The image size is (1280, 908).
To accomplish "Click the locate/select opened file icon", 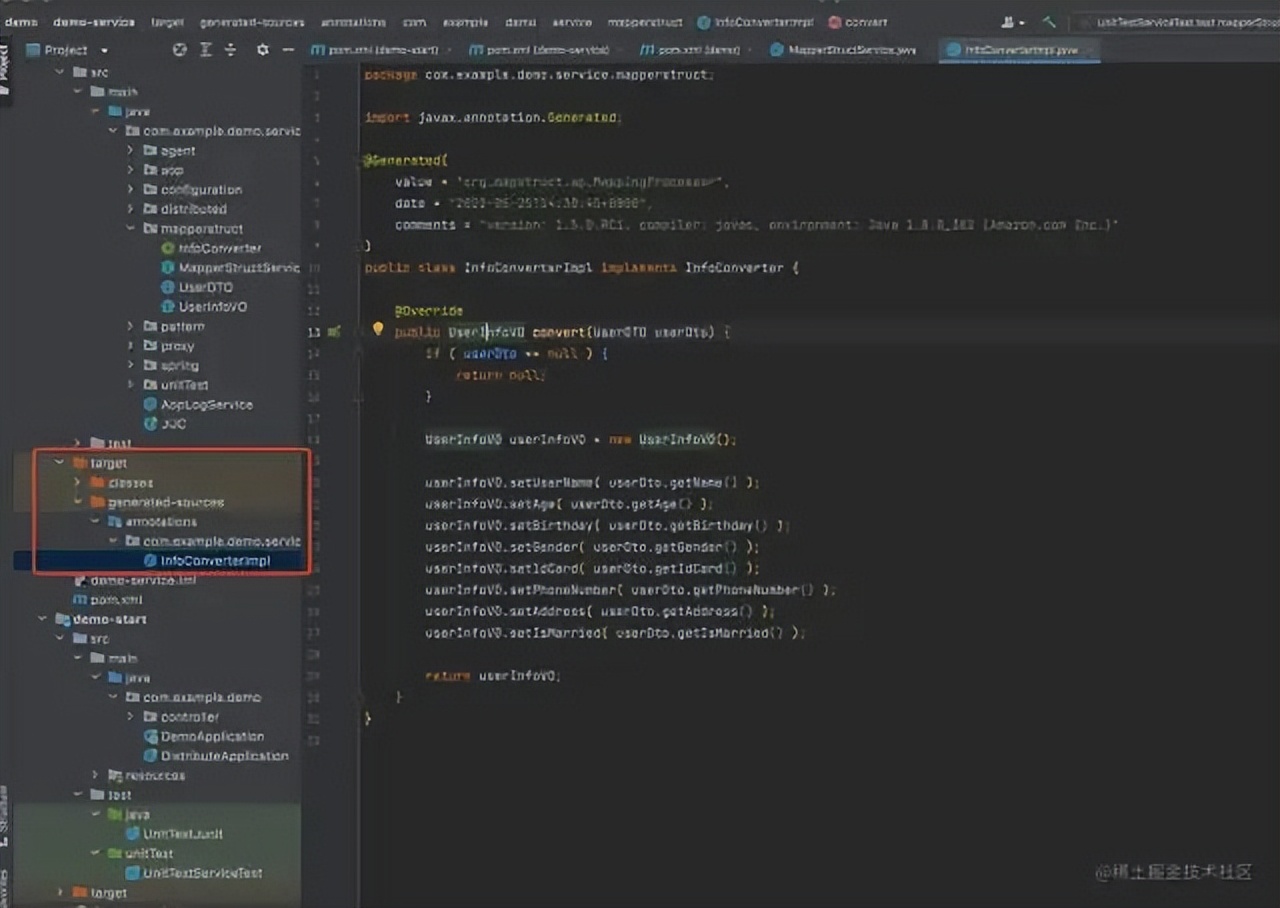I will pos(179,50).
